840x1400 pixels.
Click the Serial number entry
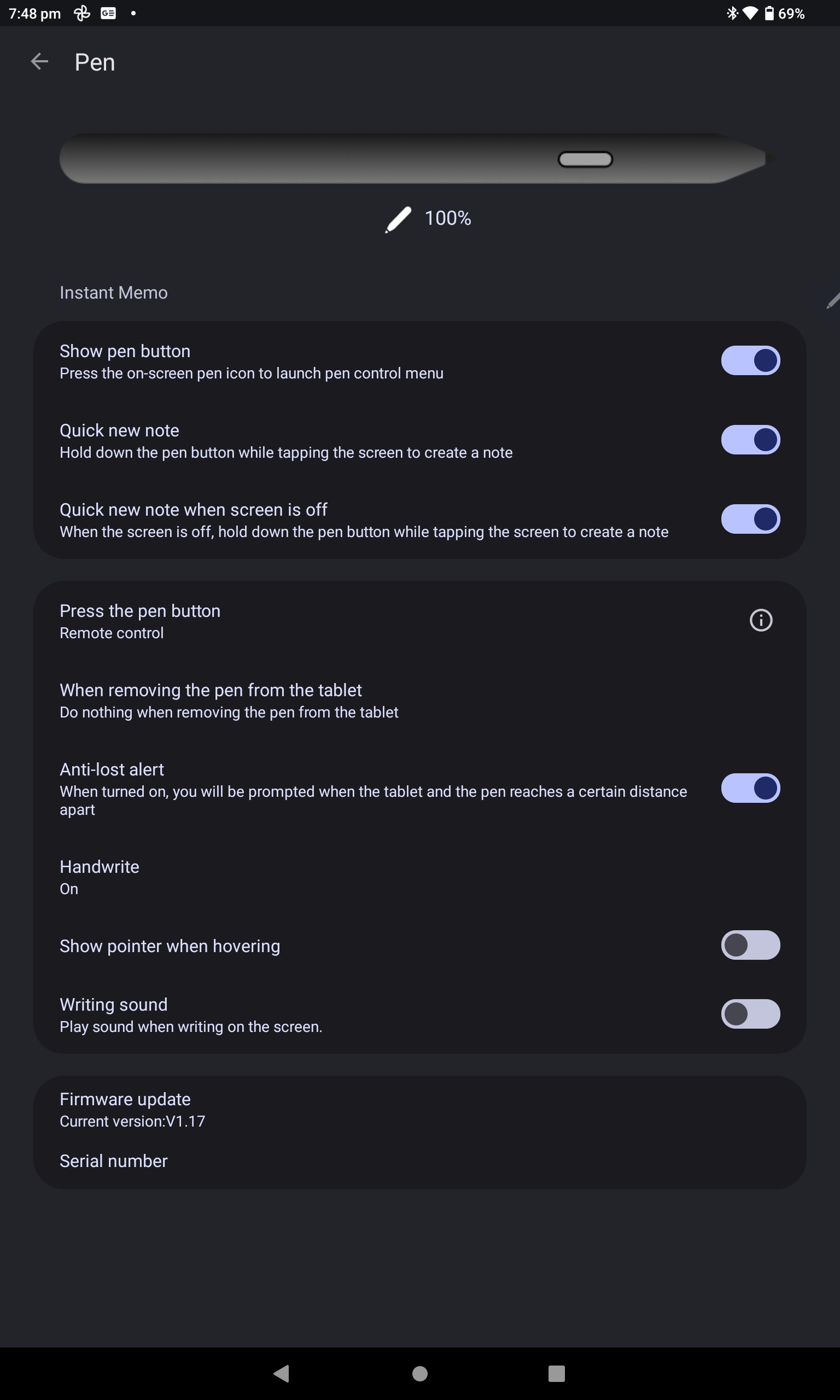pos(340,1160)
